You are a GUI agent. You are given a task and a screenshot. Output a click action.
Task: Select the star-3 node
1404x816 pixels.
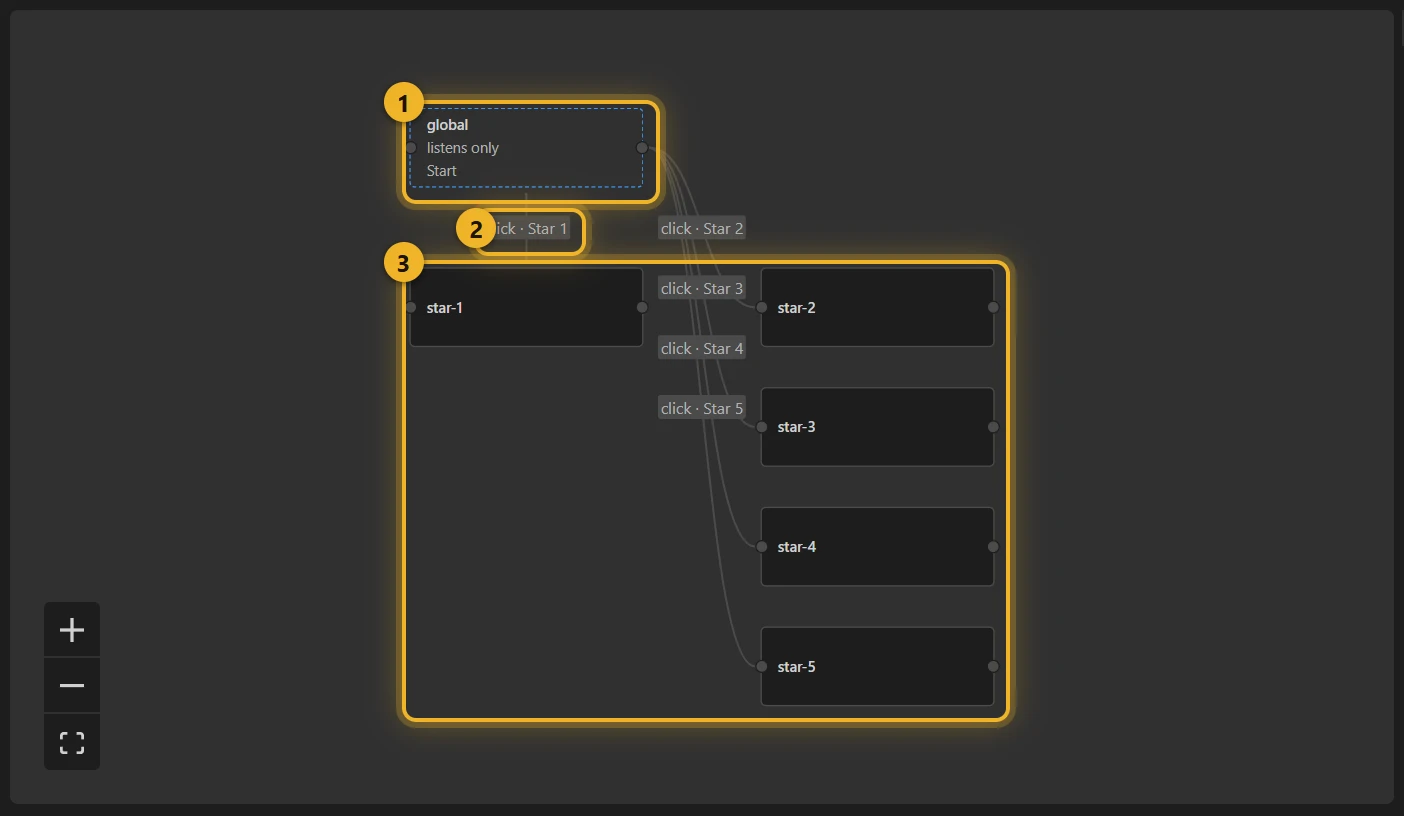click(x=877, y=427)
